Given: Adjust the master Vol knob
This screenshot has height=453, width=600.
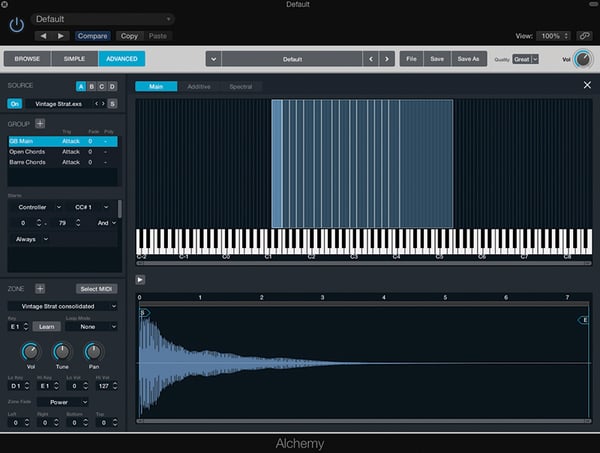Looking at the screenshot, I should [x=583, y=59].
